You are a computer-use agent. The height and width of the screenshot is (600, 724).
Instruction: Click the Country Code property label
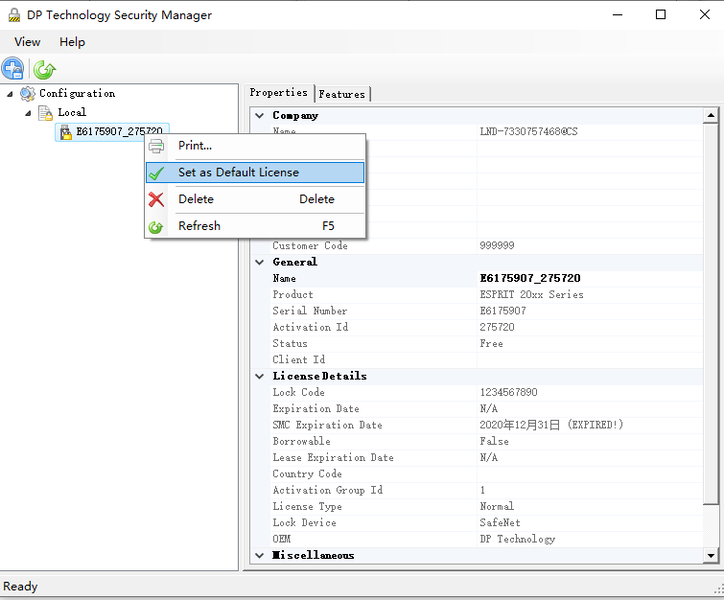tap(307, 474)
